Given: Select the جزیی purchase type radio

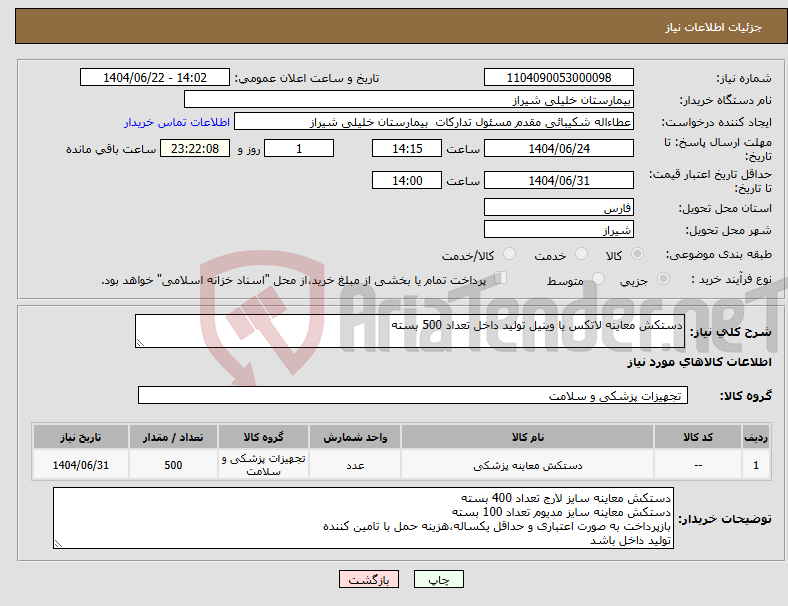Looking at the screenshot, I should coord(663,278).
